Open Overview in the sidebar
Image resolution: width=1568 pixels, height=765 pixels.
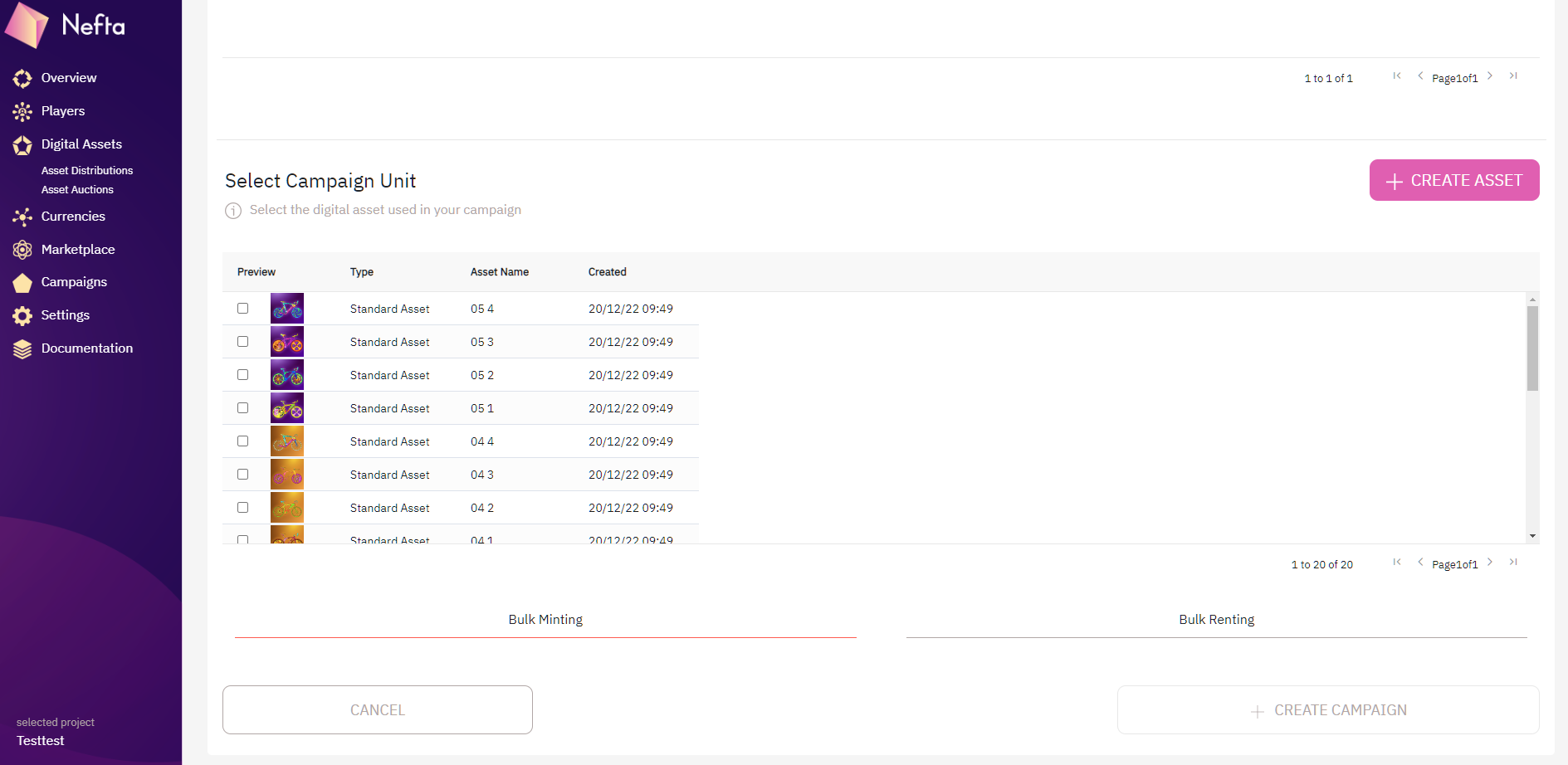click(x=69, y=78)
